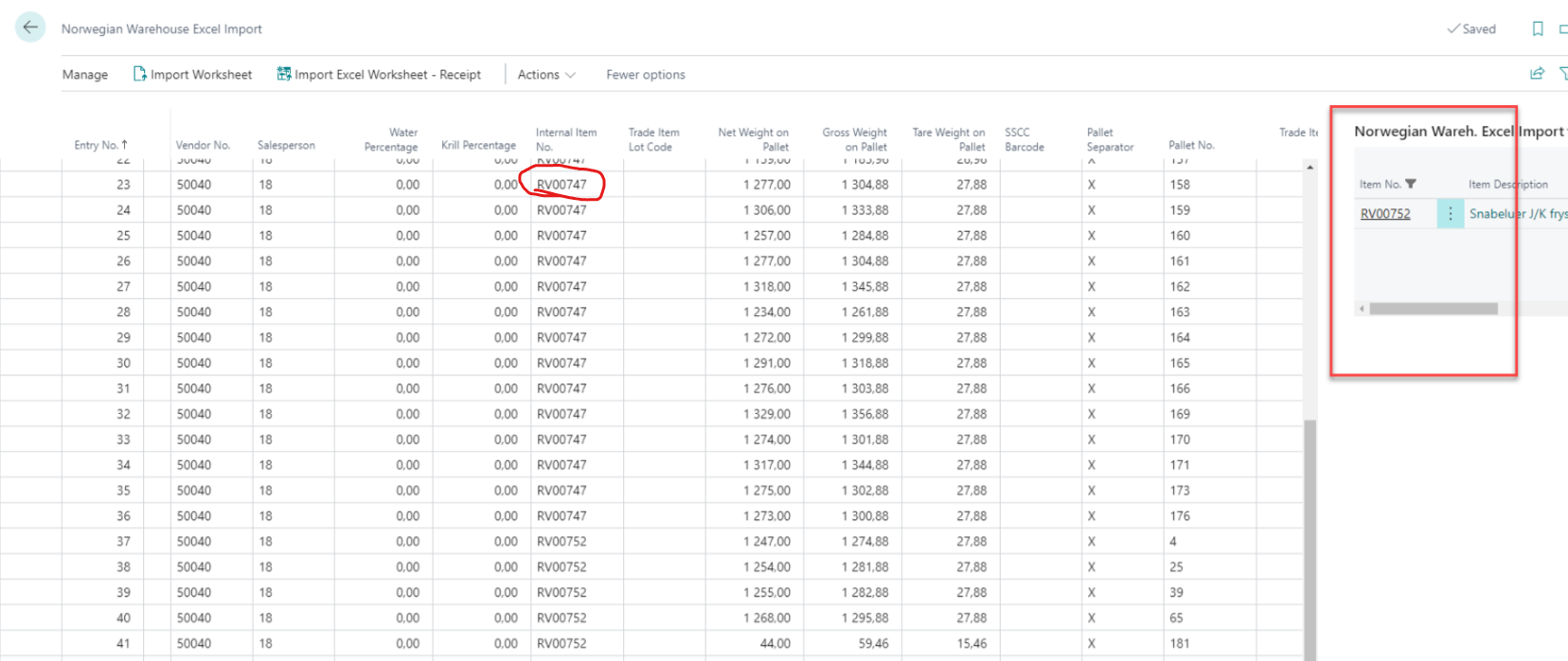Open the three-dot menu for RV00752

(x=1450, y=214)
